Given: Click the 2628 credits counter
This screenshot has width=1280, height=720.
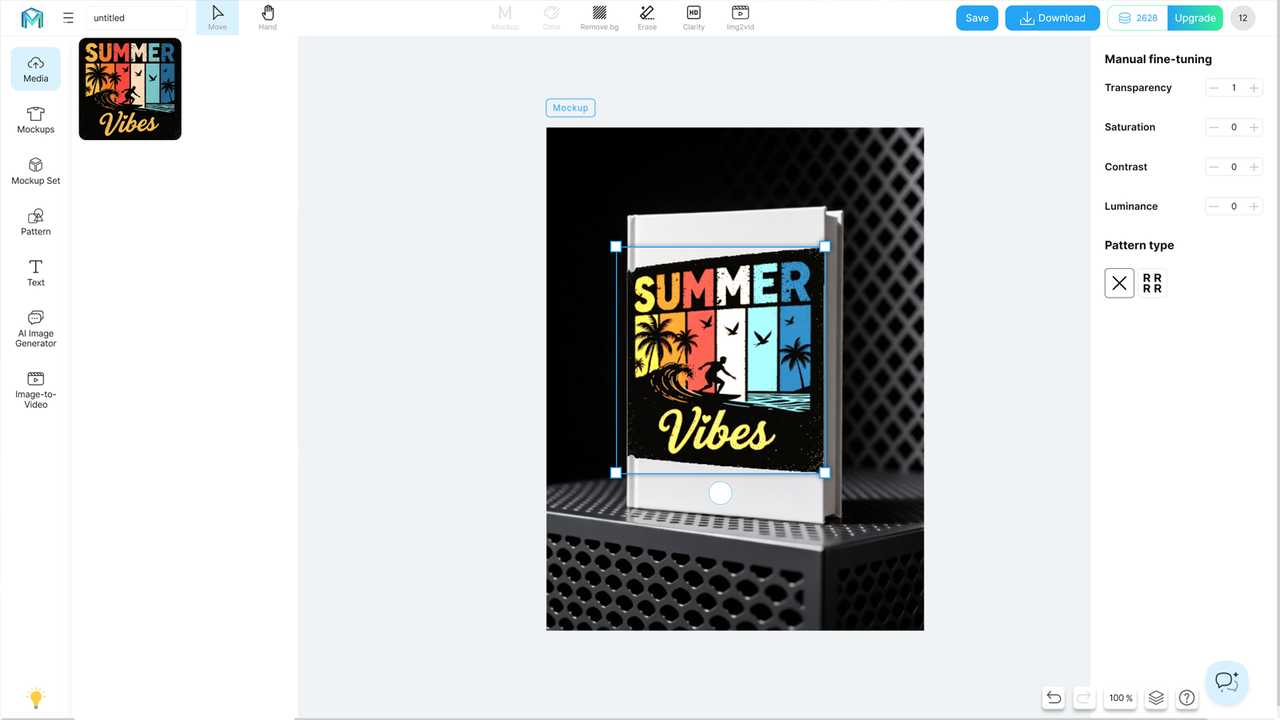Looking at the screenshot, I should point(1137,18).
